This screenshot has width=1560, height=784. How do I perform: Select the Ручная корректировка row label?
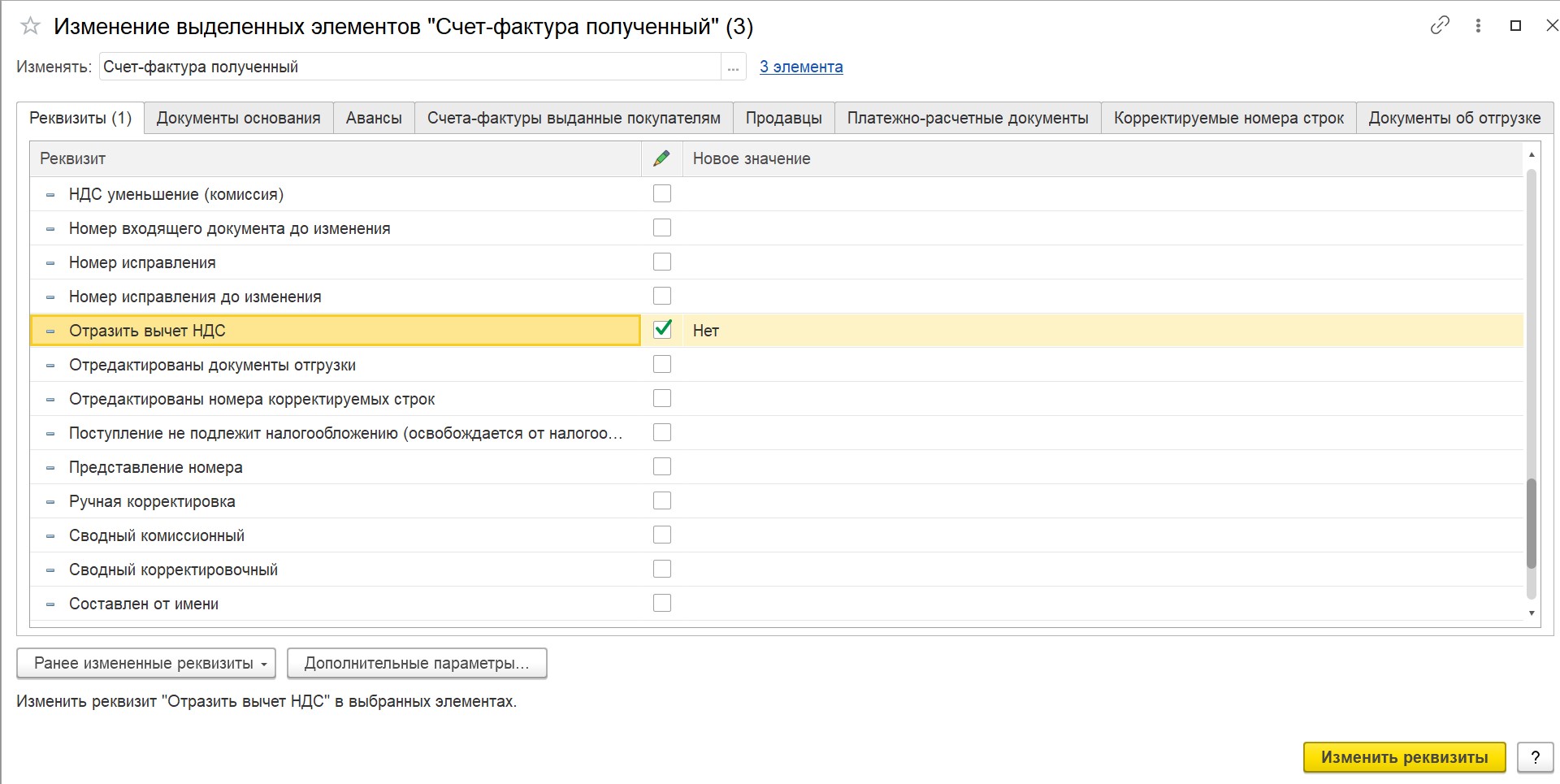pyautogui.click(x=152, y=501)
